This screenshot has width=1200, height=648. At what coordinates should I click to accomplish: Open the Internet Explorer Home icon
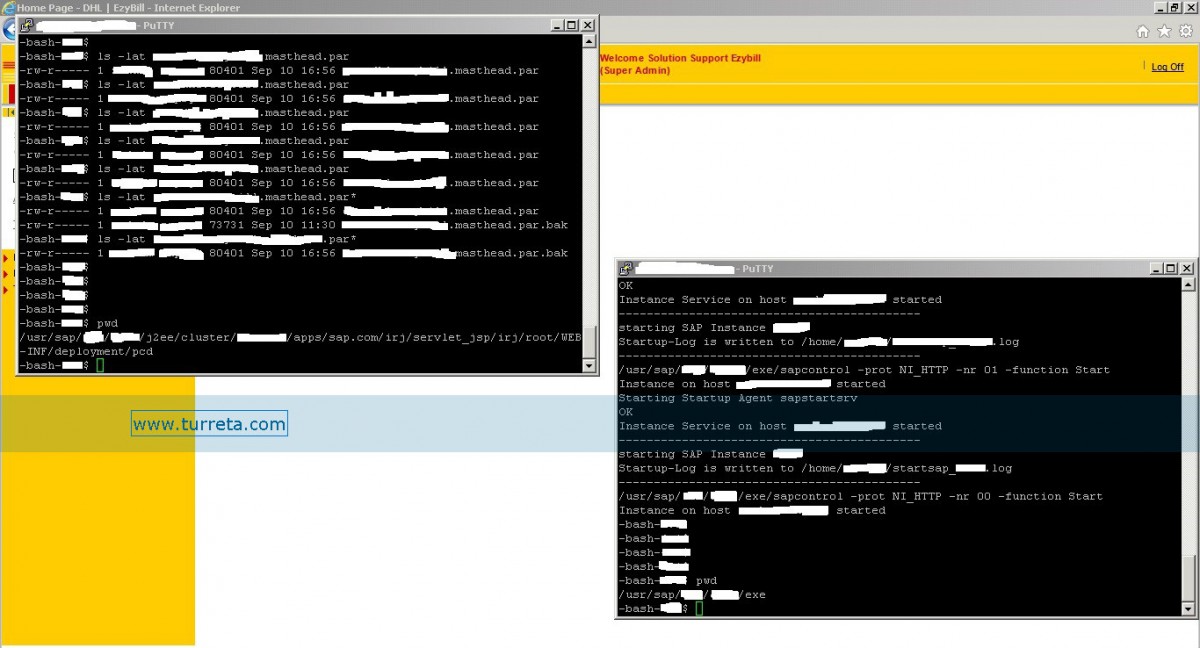coord(1143,31)
